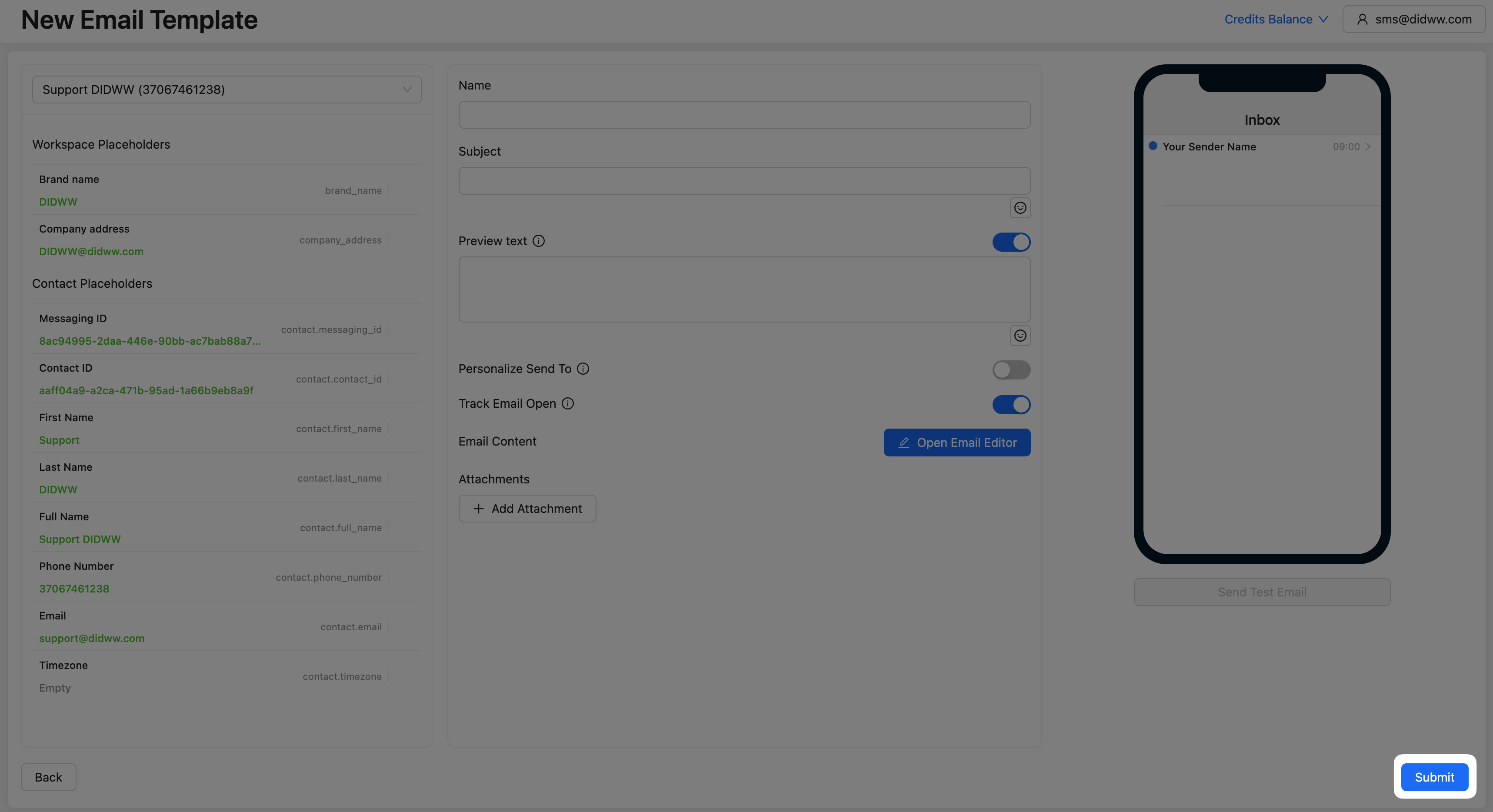
Task: Click into the Name input field
Action: point(743,115)
